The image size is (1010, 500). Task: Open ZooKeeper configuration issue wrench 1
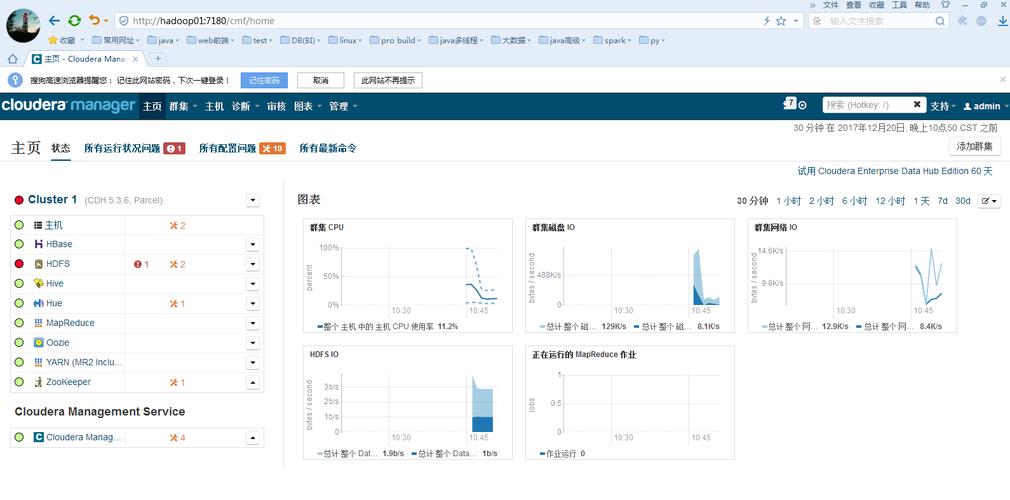point(177,383)
